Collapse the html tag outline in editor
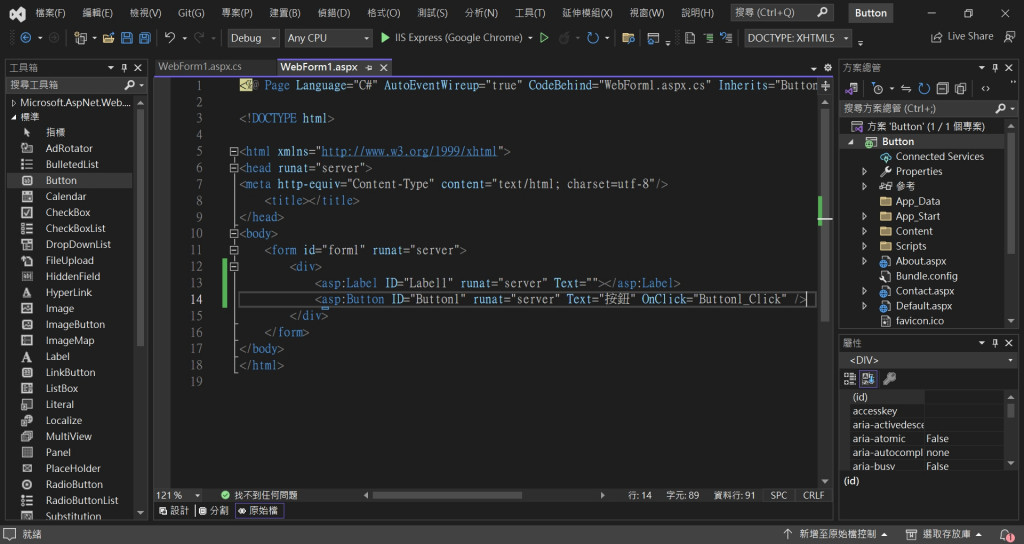1024x544 pixels. pyautogui.click(x=234, y=152)
